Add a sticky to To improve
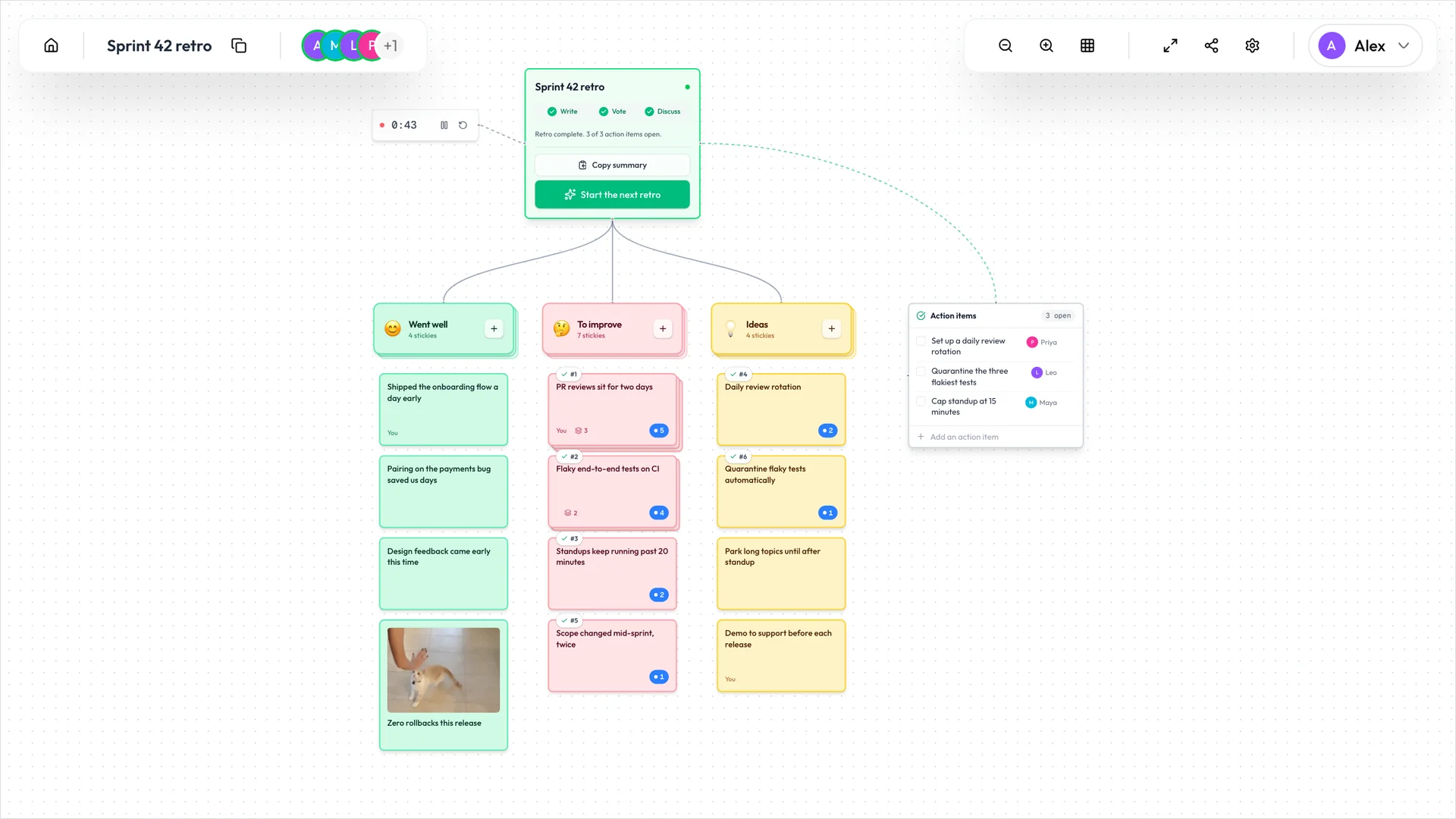The image size is (1456, 819). (663, 328)
